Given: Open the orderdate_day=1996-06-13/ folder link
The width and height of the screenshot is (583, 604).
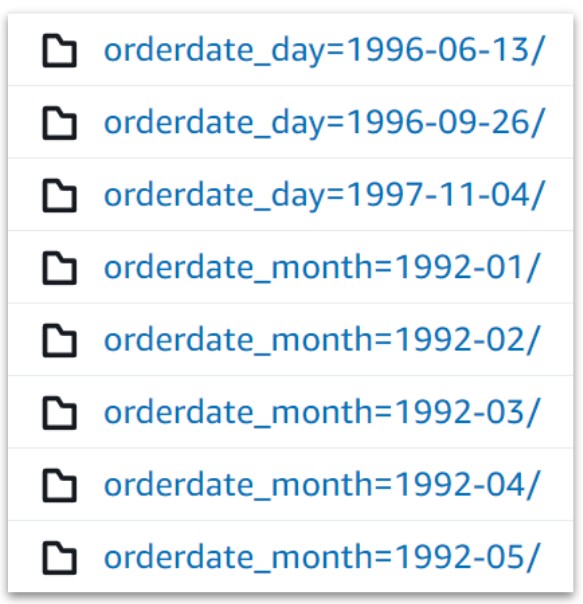Looking at the screenshot, I should 324,51.
